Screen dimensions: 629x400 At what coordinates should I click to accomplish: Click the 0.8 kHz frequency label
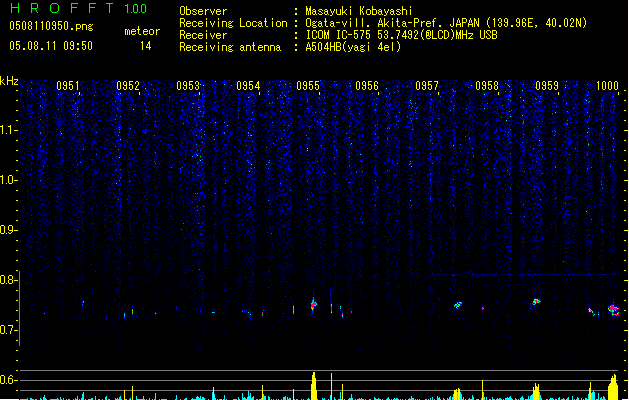[8, 280]
